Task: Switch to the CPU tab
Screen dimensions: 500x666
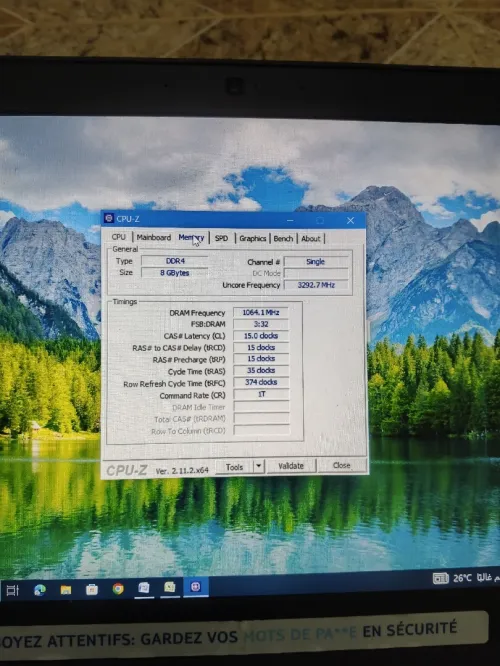Action: pyautogui.click(x=119, y=237)
